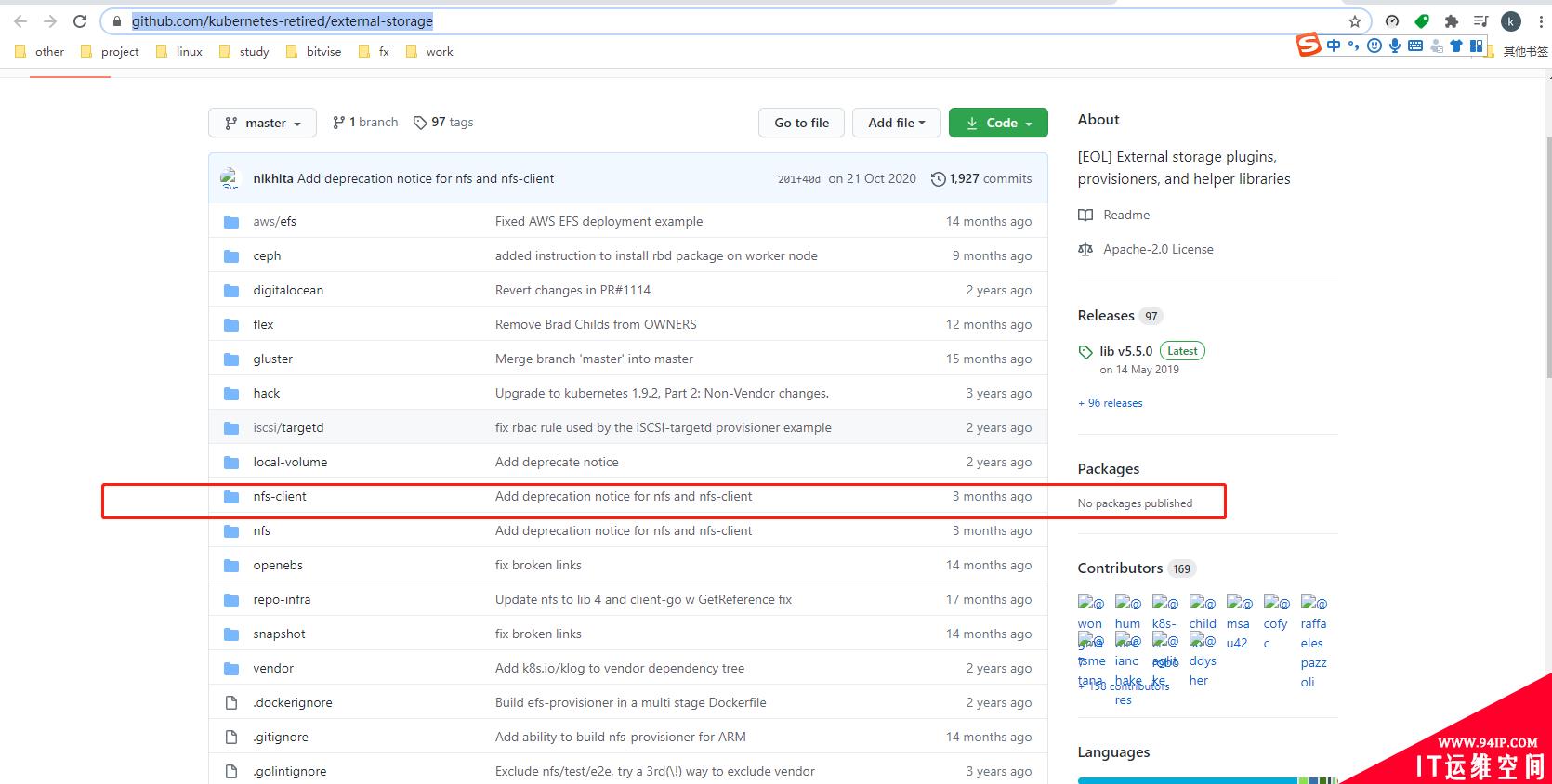Start Sogou voice input microphone
1552x784 pixels.
tap(1395, 46)
